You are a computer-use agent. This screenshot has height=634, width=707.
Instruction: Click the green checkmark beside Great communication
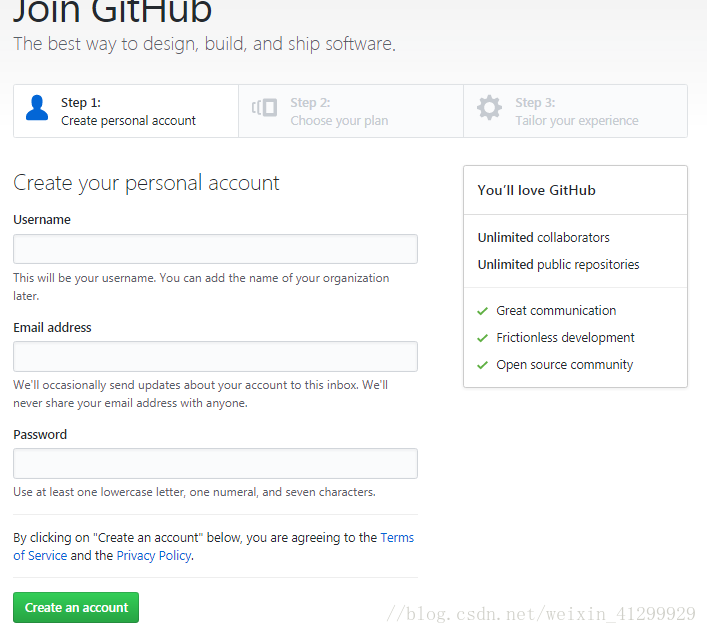pyautogui.click(x=482, y=311)
